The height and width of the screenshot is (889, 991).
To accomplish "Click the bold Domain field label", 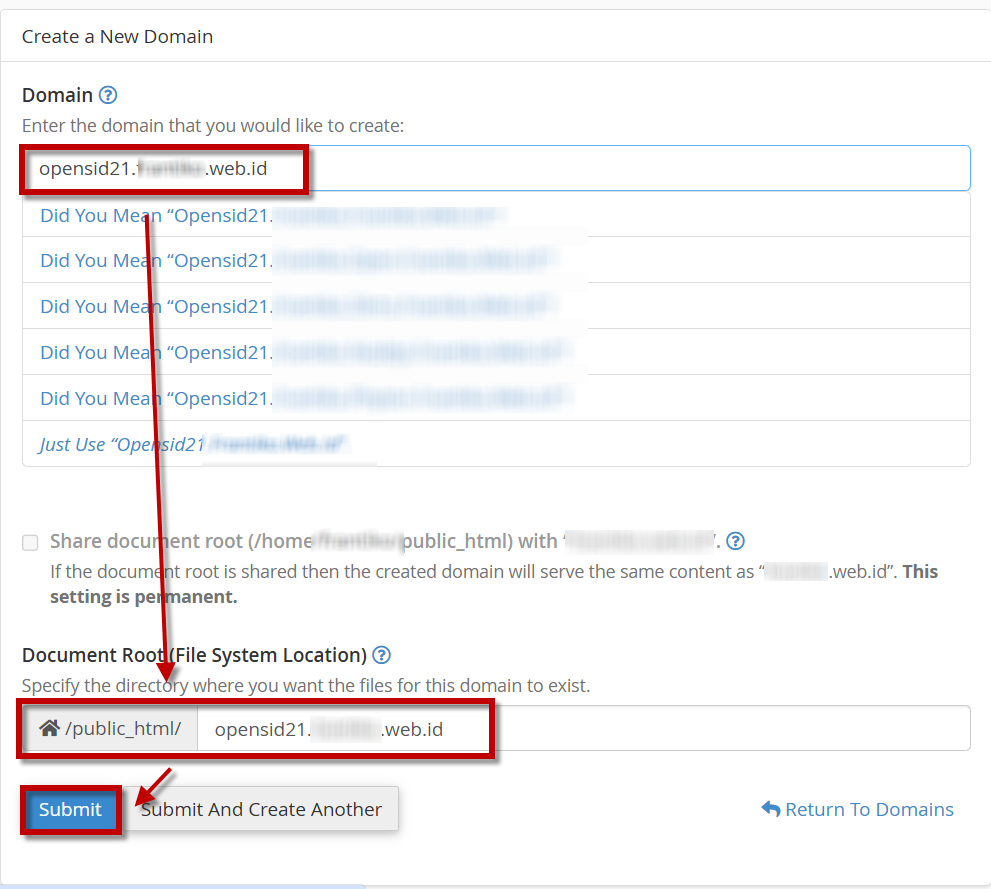I will click(57, 95).
